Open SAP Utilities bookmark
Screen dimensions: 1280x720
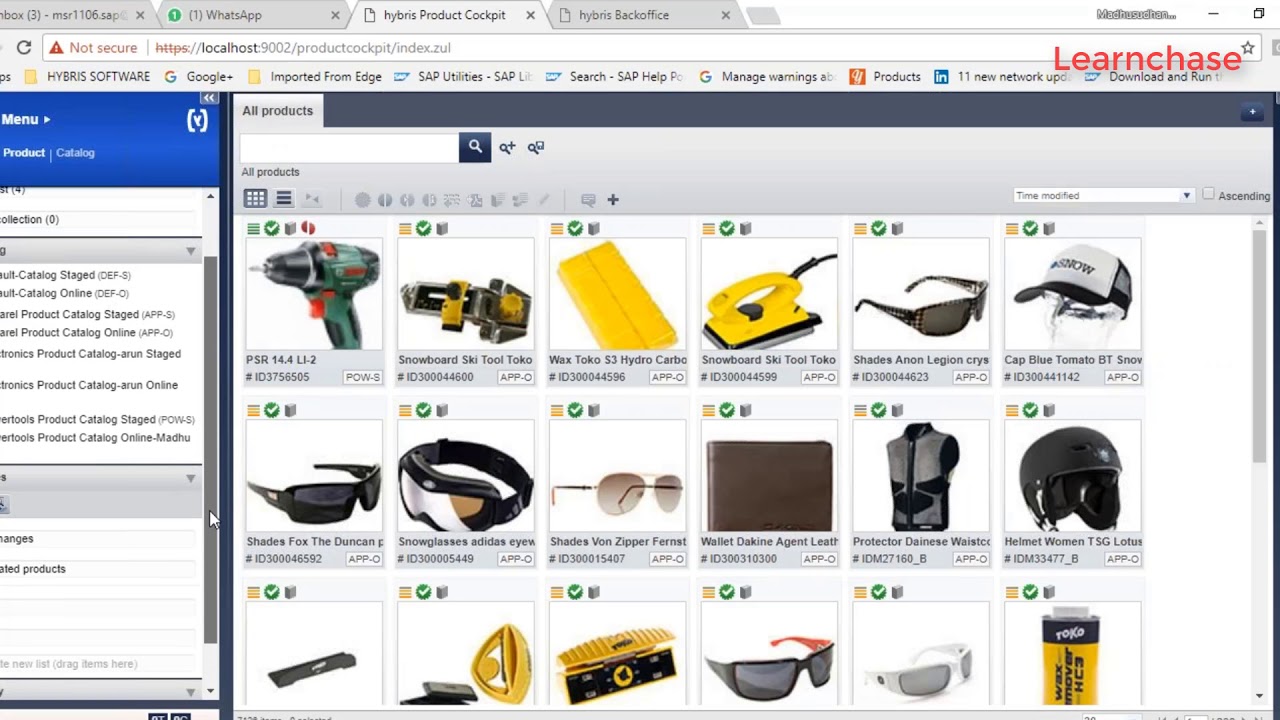click(463, 76)
